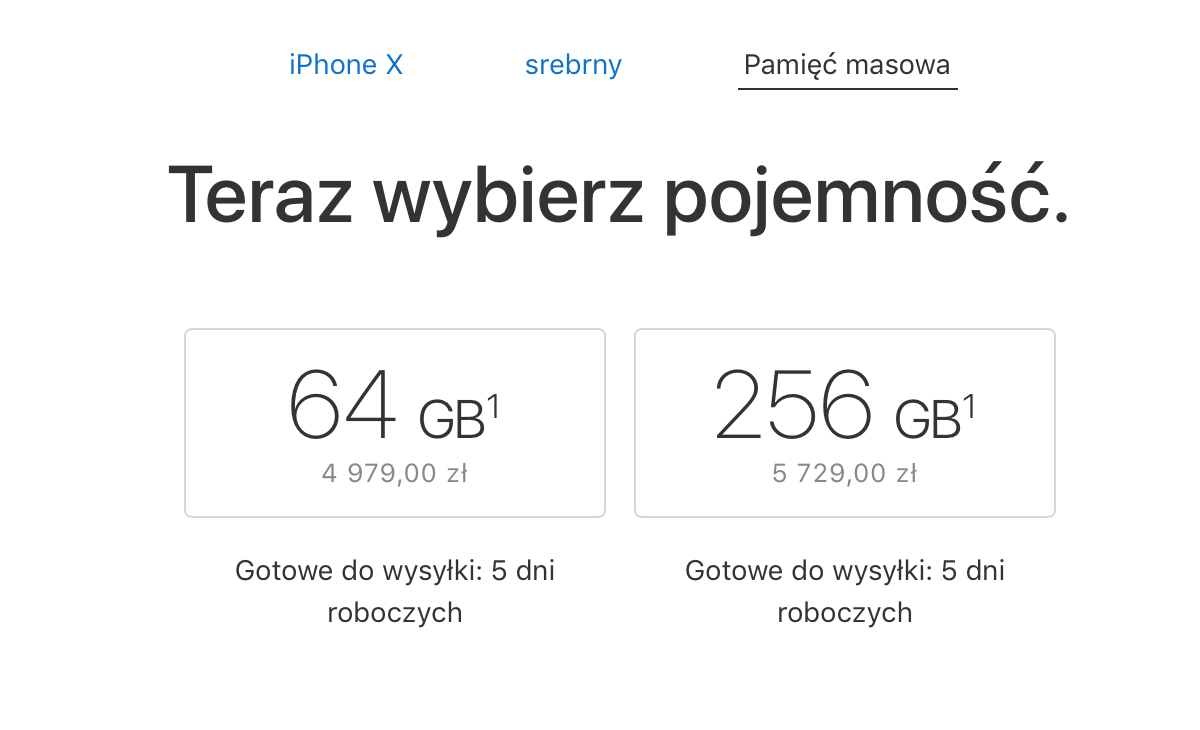Select the Pamięć masowa tab
This screenshot has height=730, width=1200.
coord(847,65)
